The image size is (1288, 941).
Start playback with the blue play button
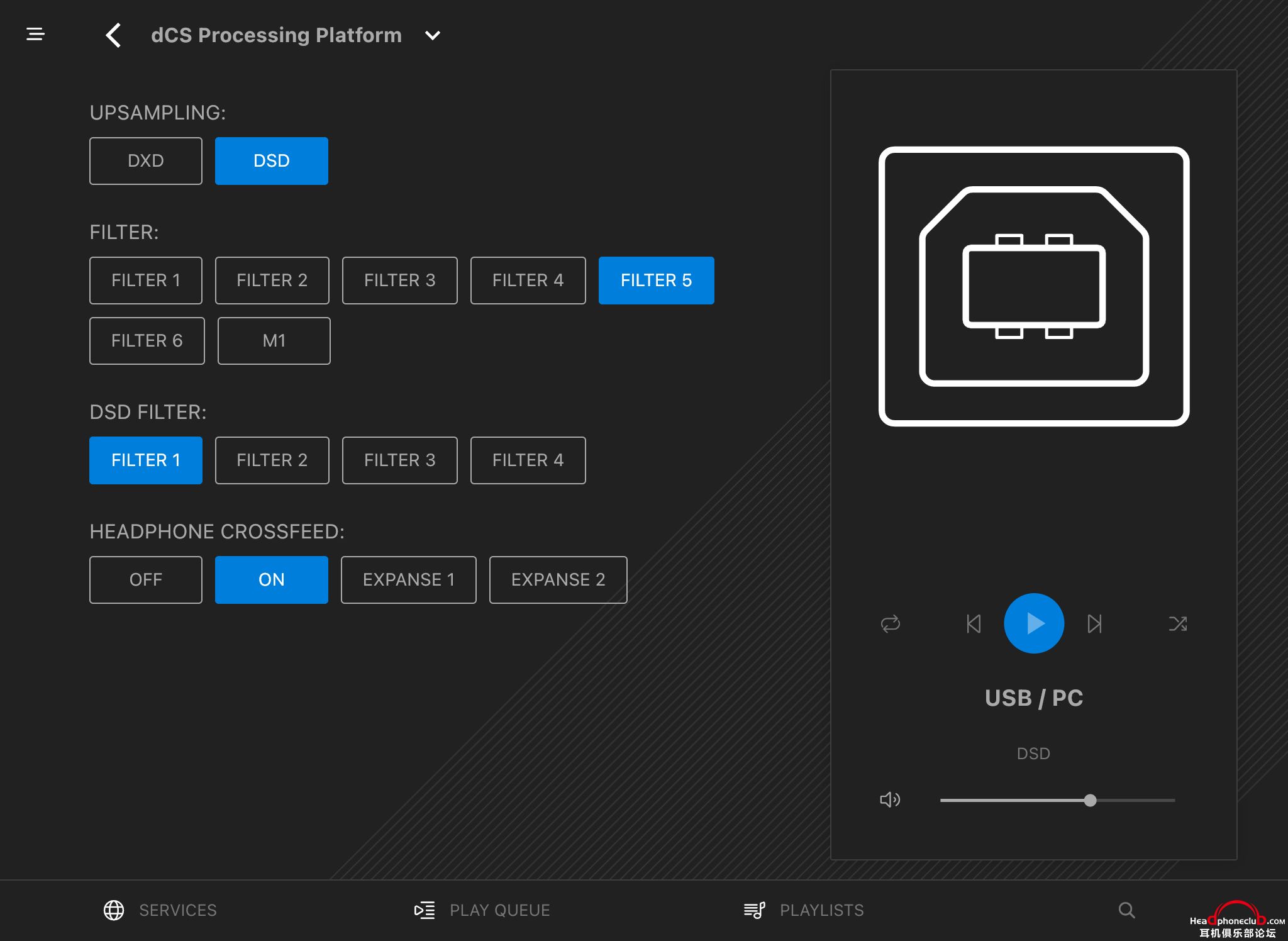point(1034,623)
